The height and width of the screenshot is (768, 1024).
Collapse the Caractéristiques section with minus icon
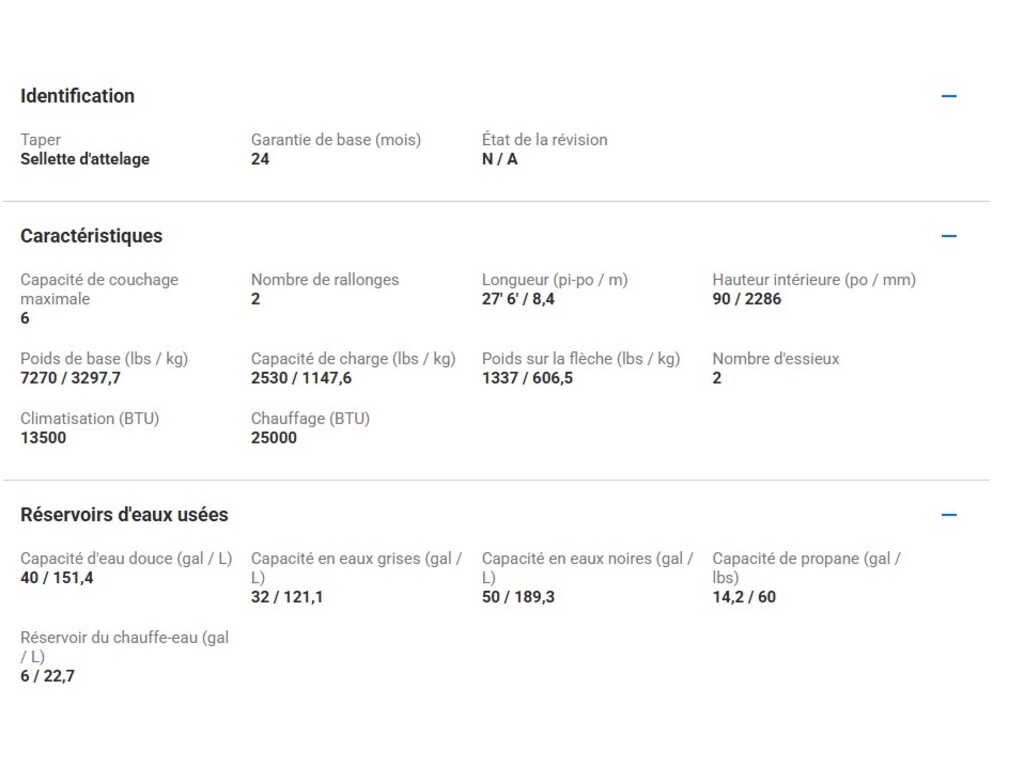coord(949,236)
